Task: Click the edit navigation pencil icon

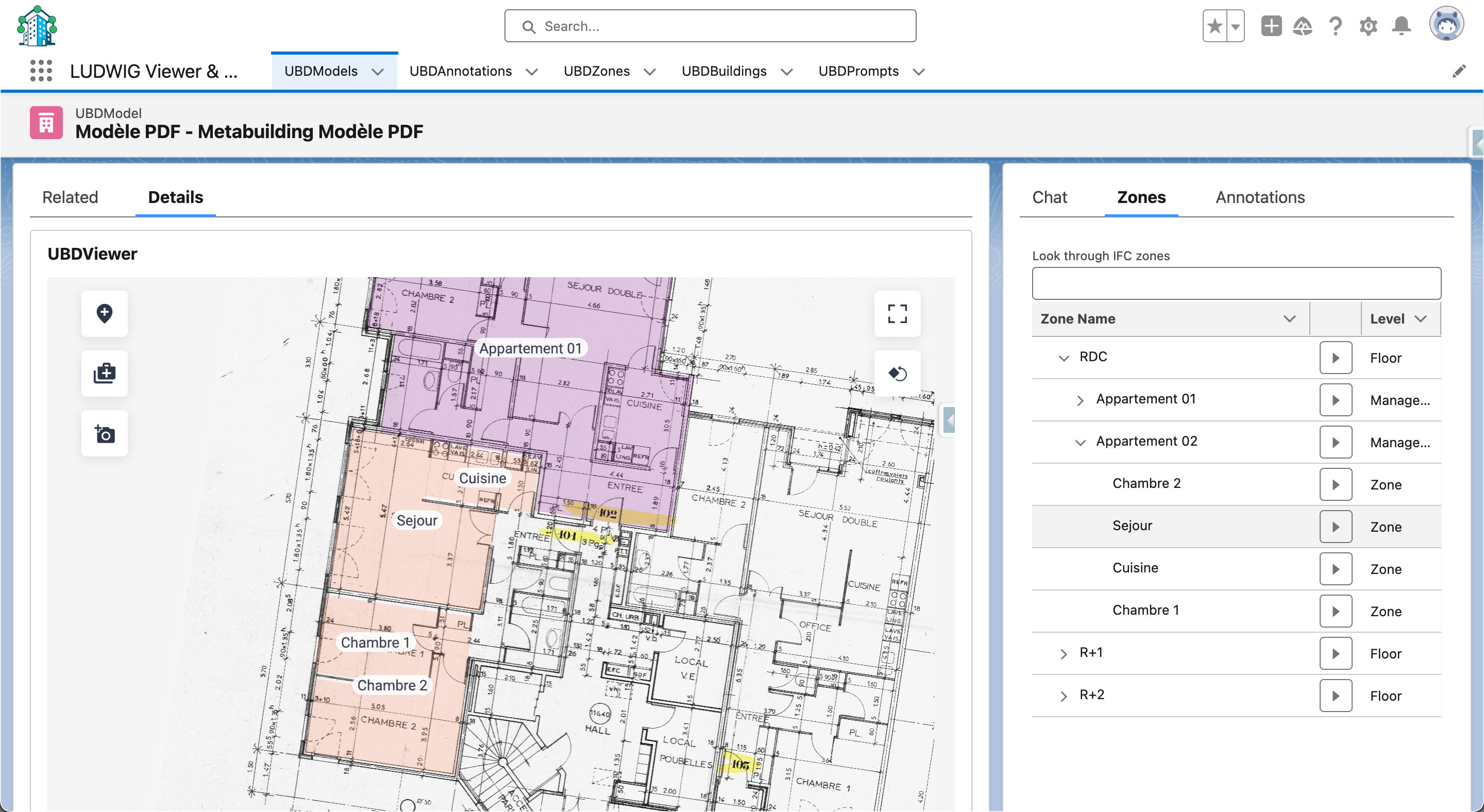Action: tap(1459, 72)
